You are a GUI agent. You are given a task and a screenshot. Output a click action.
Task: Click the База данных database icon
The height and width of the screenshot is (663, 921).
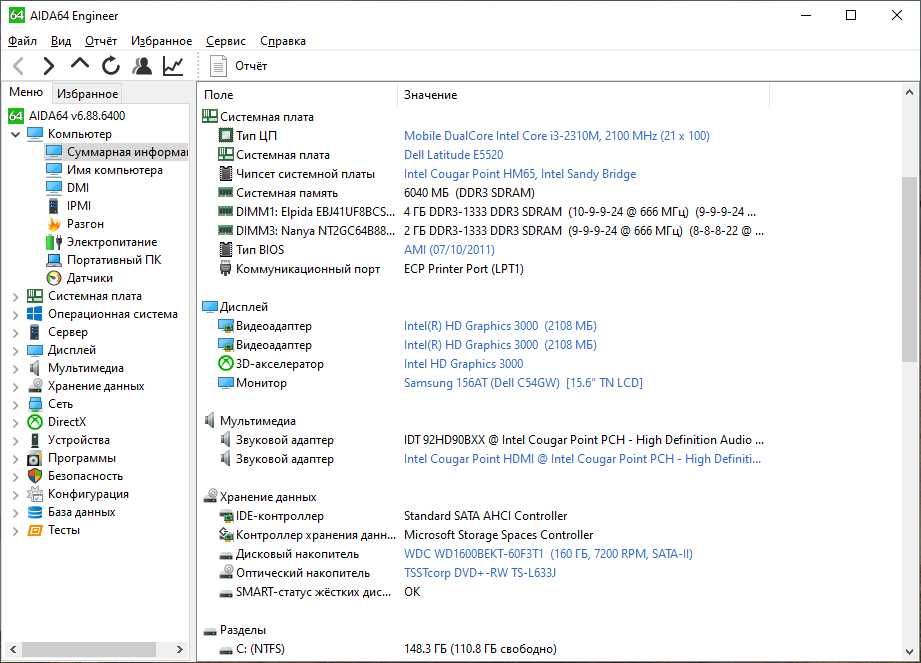pos(35,512)
